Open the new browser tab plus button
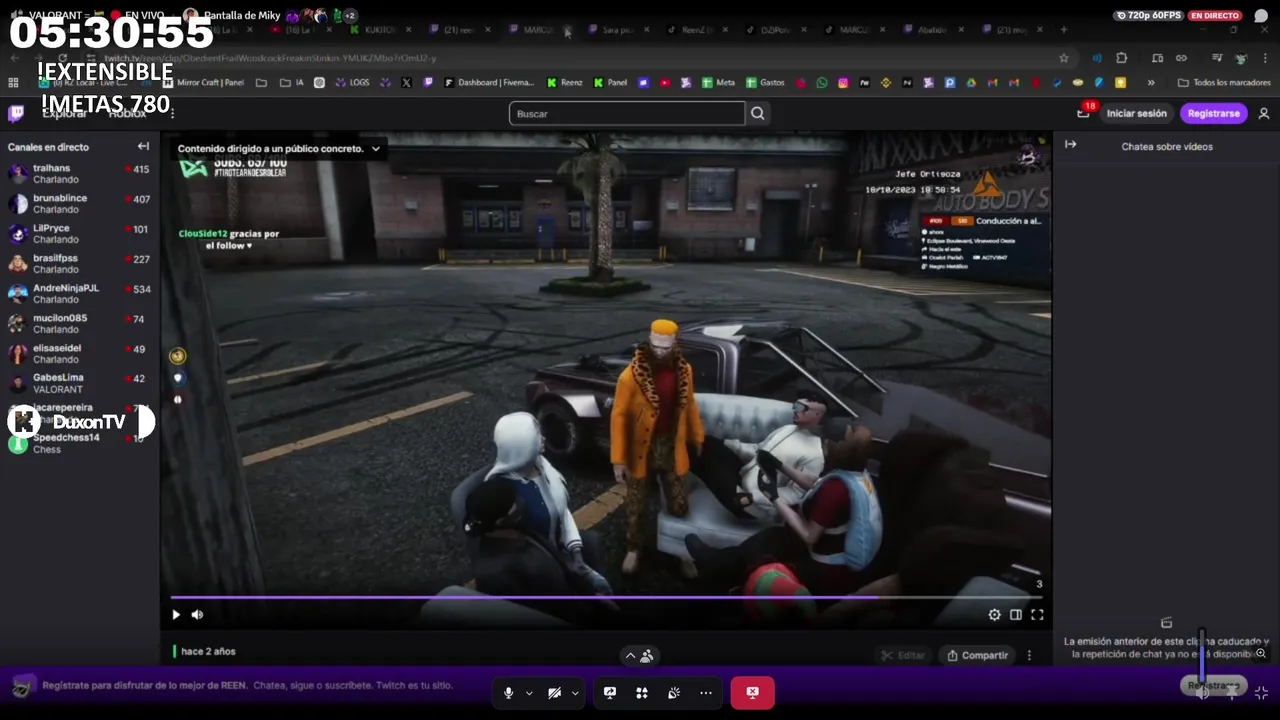Viewport: 1280px width, 720px height. point(1063,30)
